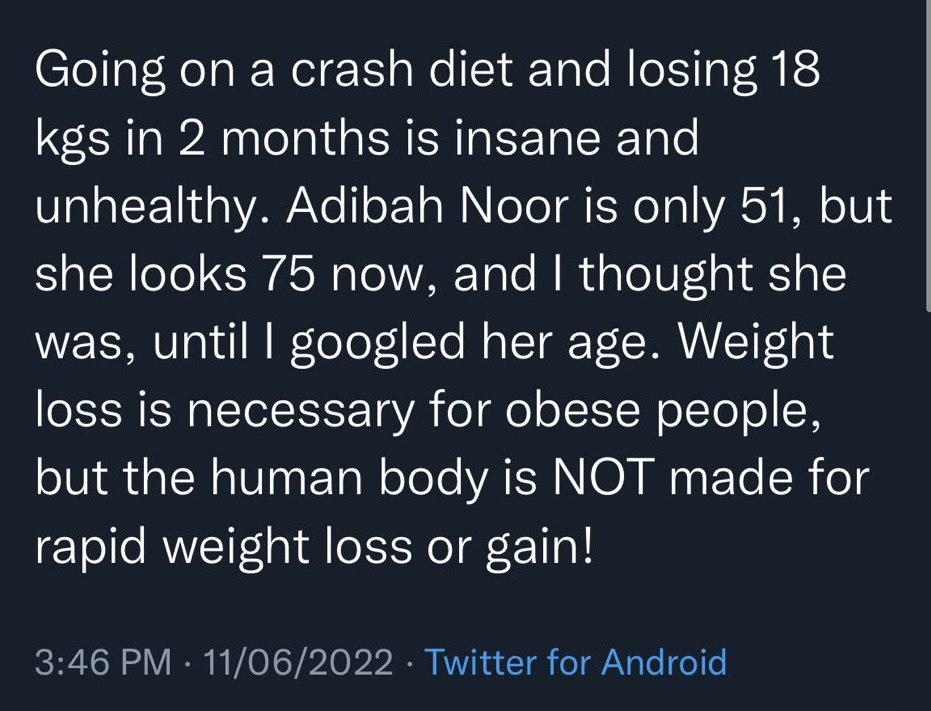Click the 3:46 PM timestamp

pos(102,663)
